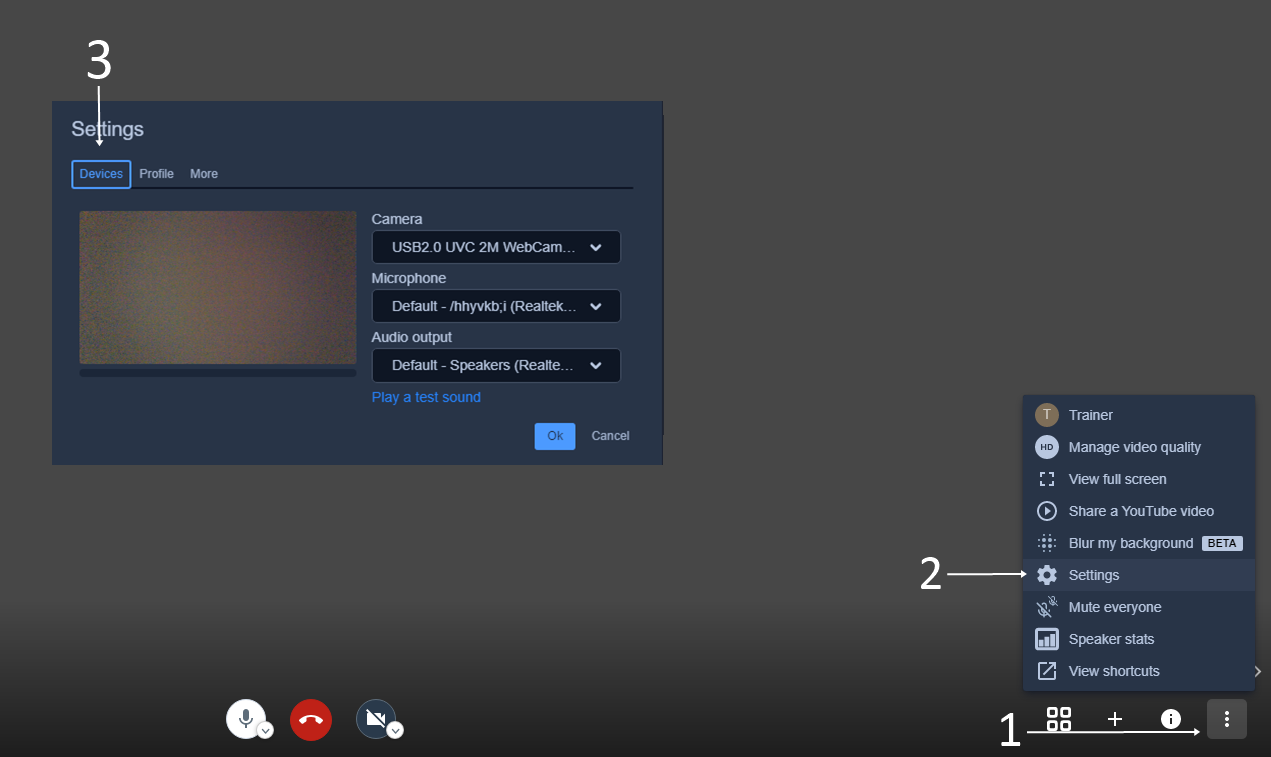
Task: Click Share a YouTube video
Action: point(1139,511)
